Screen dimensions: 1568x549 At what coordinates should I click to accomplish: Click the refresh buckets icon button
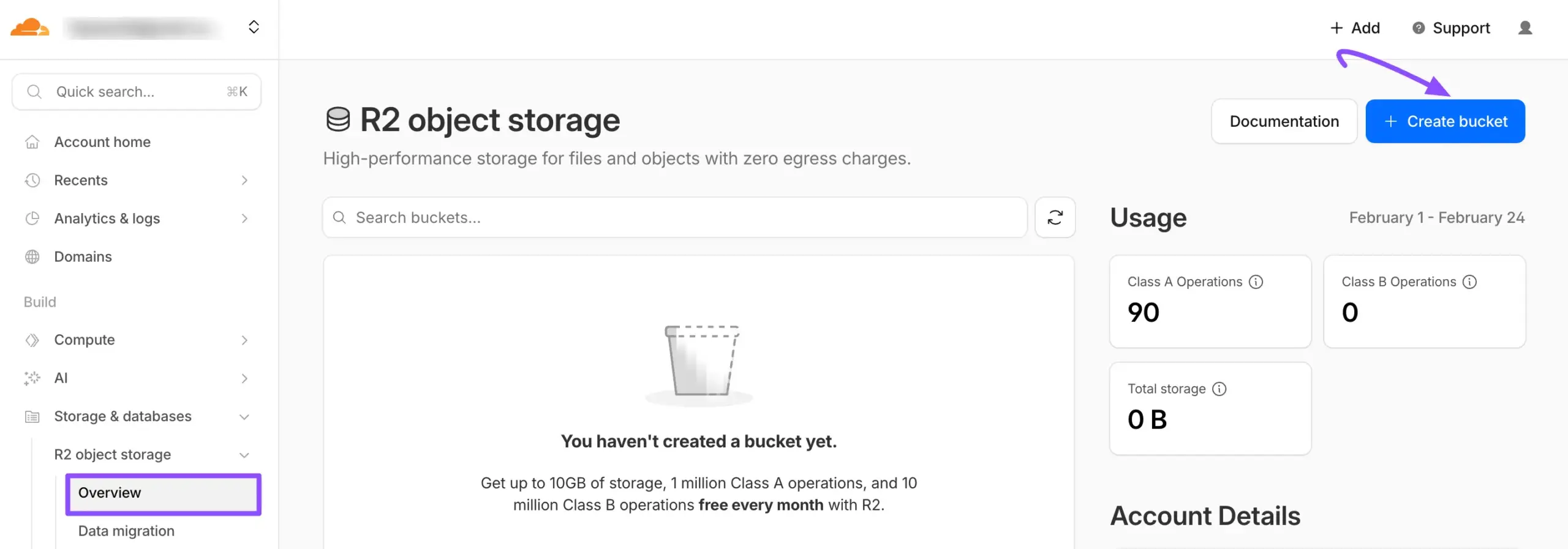coord(1055,218)
